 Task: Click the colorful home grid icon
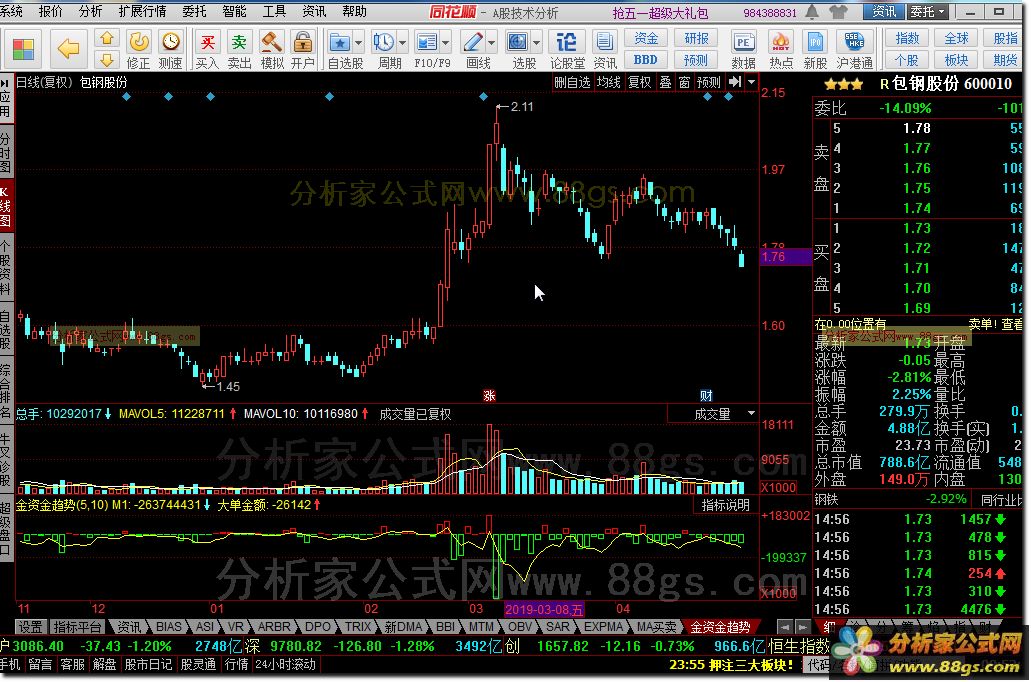point(24,49)
